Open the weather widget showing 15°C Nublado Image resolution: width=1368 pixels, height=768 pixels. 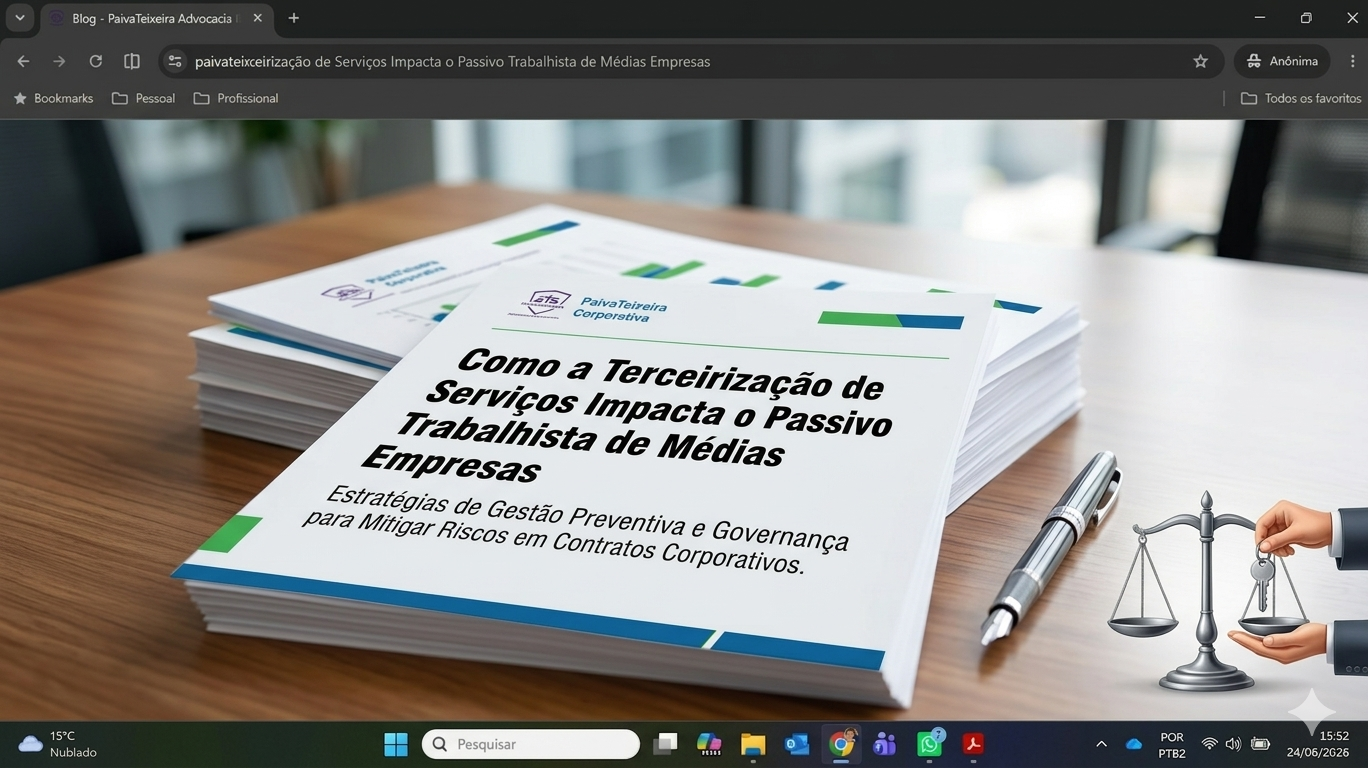tap(58, 744)
